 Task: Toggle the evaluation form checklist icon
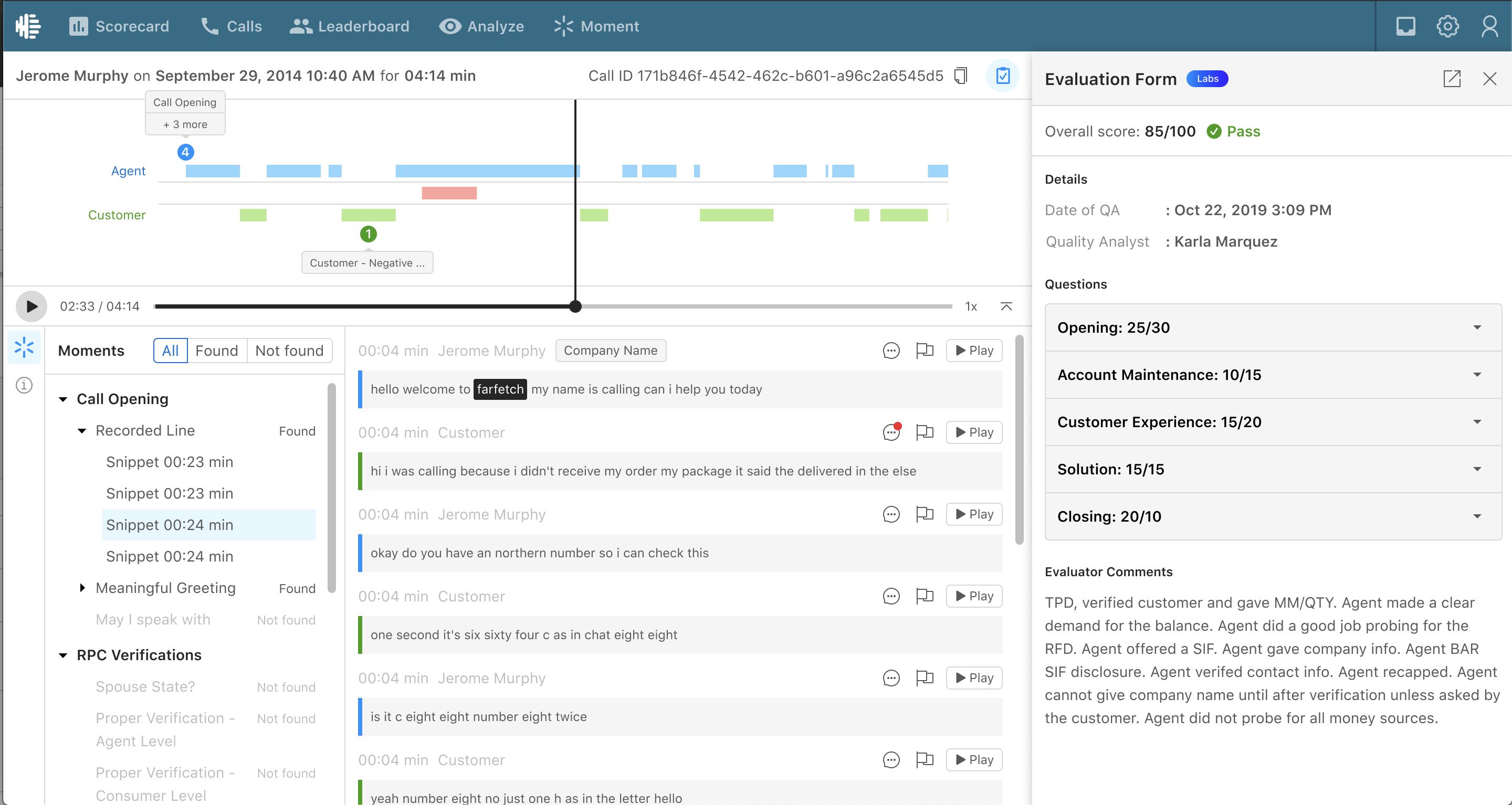coord(1003,76)
